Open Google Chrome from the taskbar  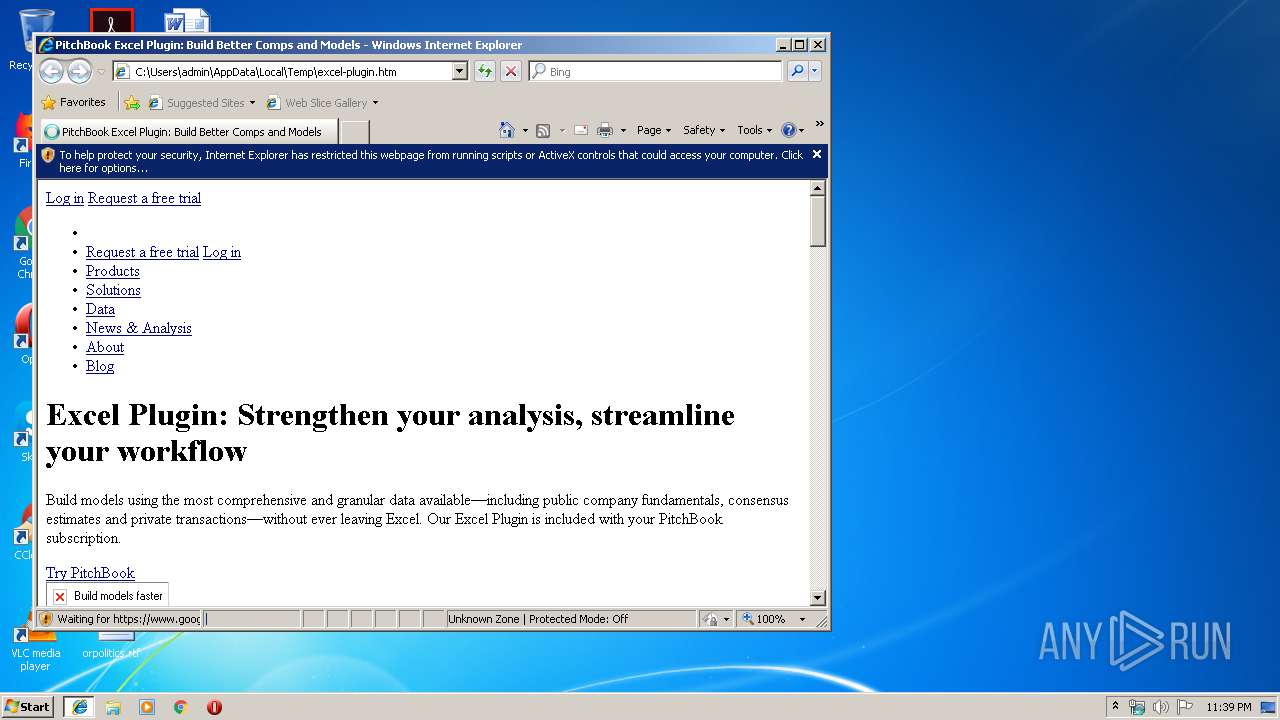[x=181, y=707]
